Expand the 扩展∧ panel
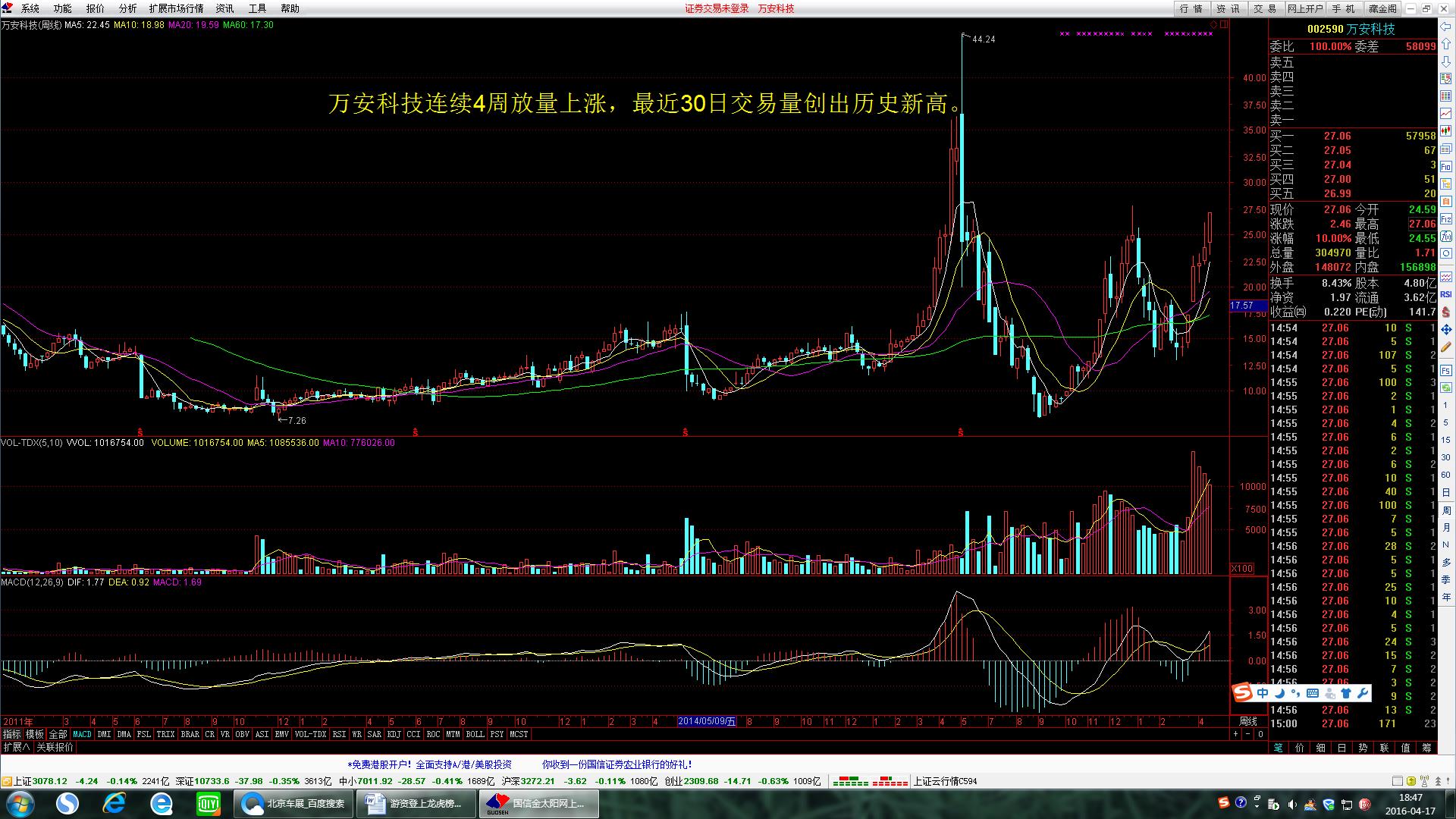 (17, 747)
